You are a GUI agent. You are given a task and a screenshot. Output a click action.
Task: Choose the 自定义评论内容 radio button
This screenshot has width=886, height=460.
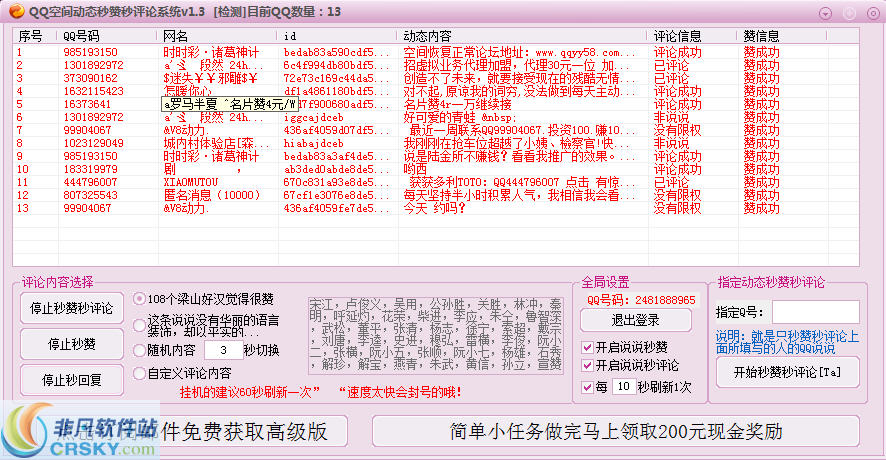140,373
